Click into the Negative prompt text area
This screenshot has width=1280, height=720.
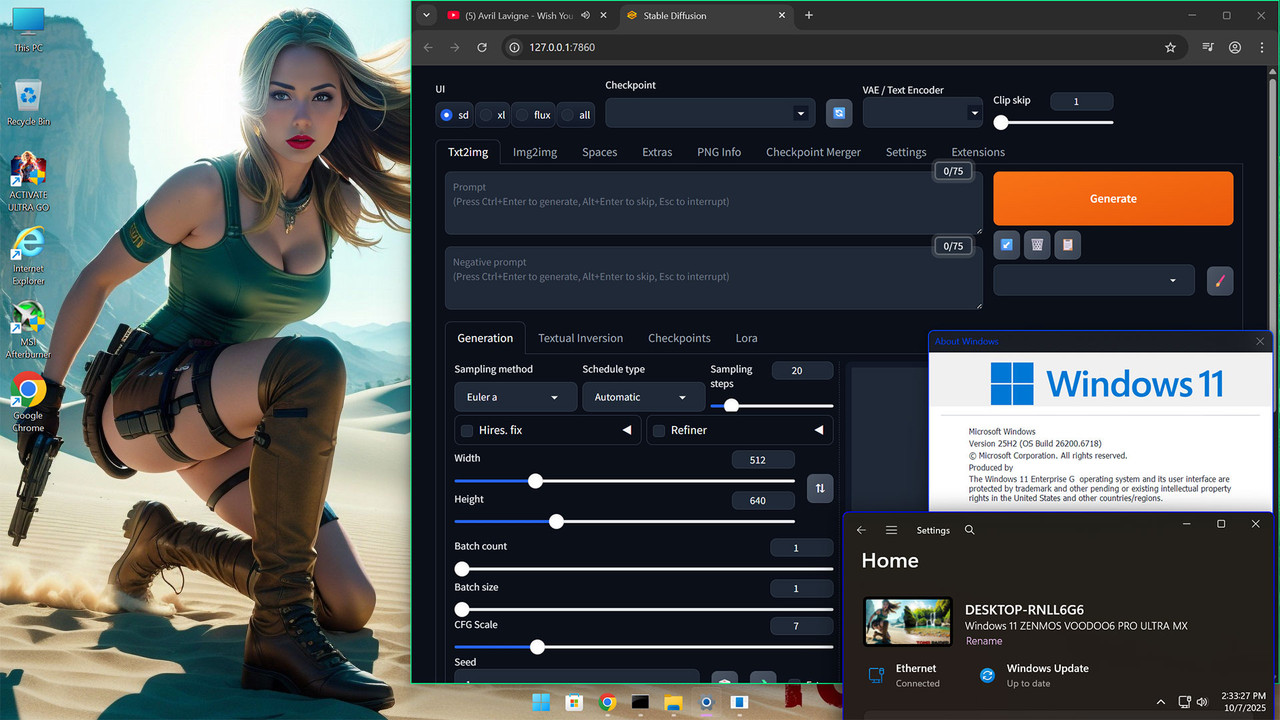click(714, 278)
